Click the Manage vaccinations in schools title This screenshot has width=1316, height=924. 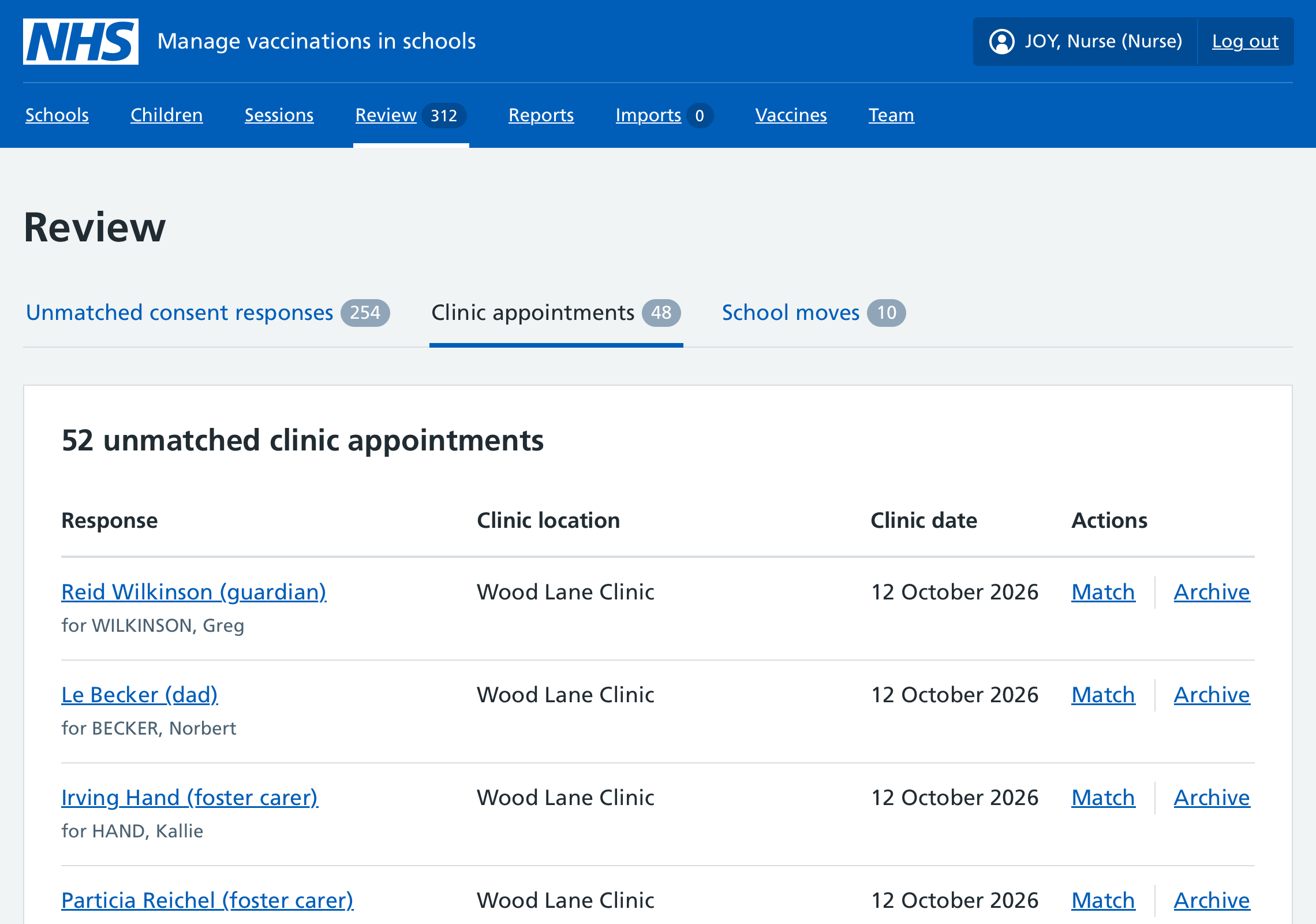[317, 42]
